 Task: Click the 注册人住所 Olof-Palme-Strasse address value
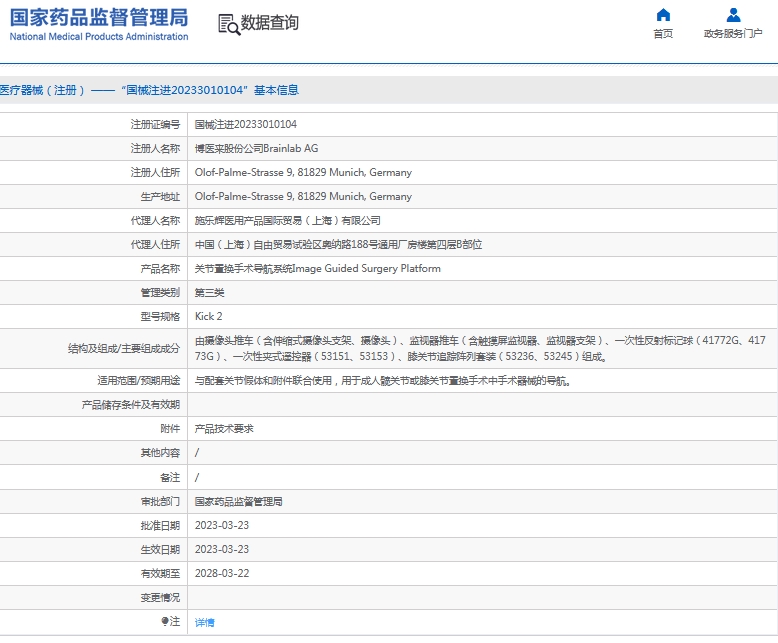(303, 173)
